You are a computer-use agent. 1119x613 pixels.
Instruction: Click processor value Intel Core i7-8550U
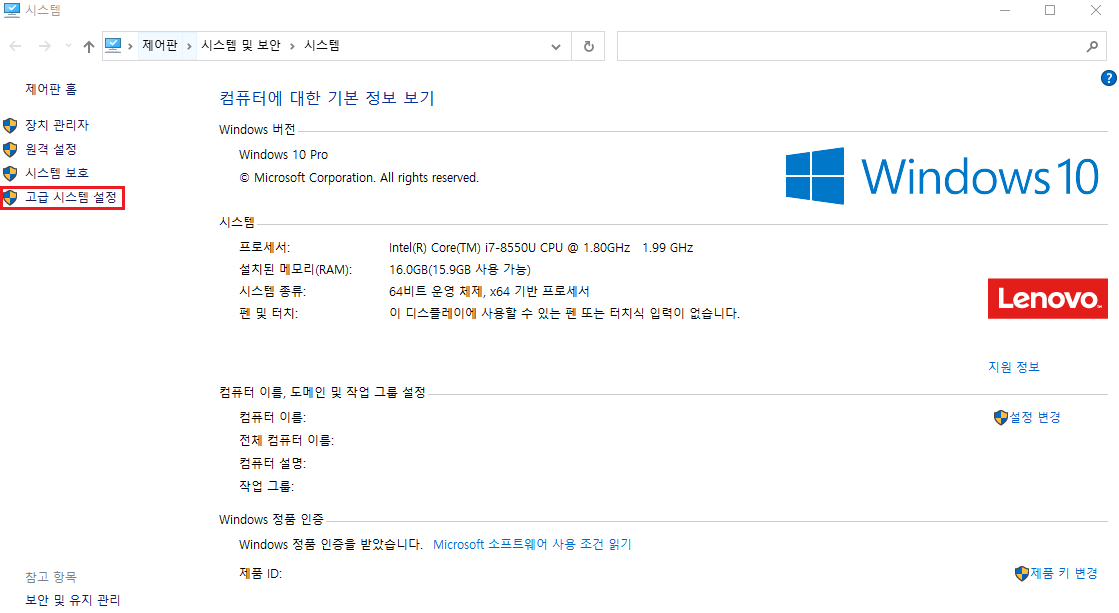tap(541, 248)
